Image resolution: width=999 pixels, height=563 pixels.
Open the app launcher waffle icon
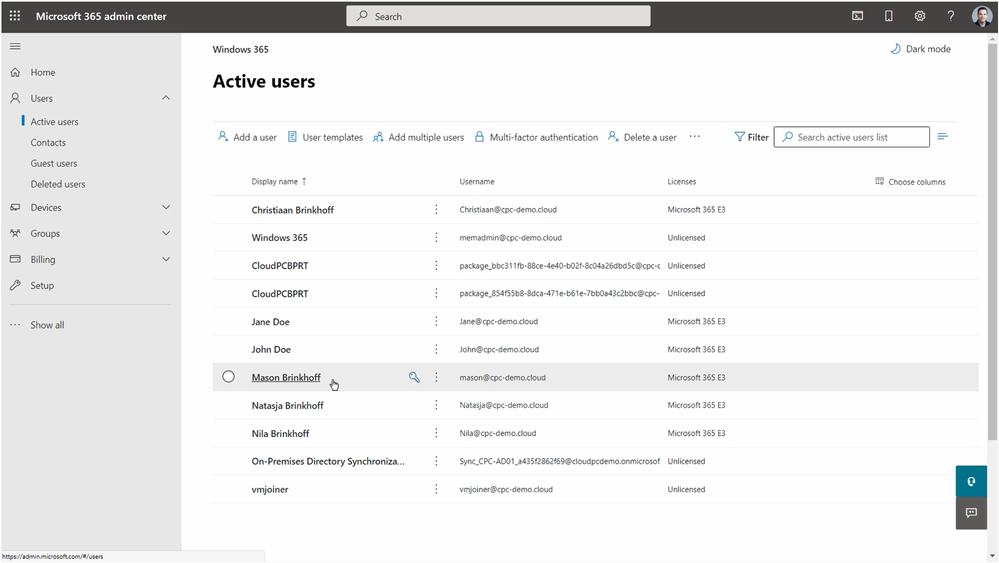point(15,16)
